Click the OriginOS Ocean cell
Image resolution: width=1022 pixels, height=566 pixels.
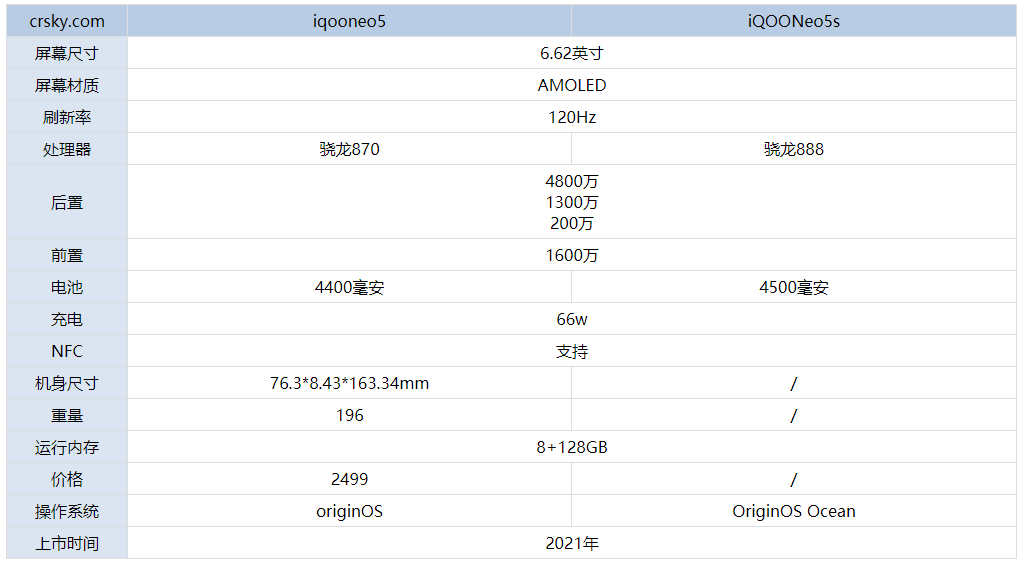793,511
